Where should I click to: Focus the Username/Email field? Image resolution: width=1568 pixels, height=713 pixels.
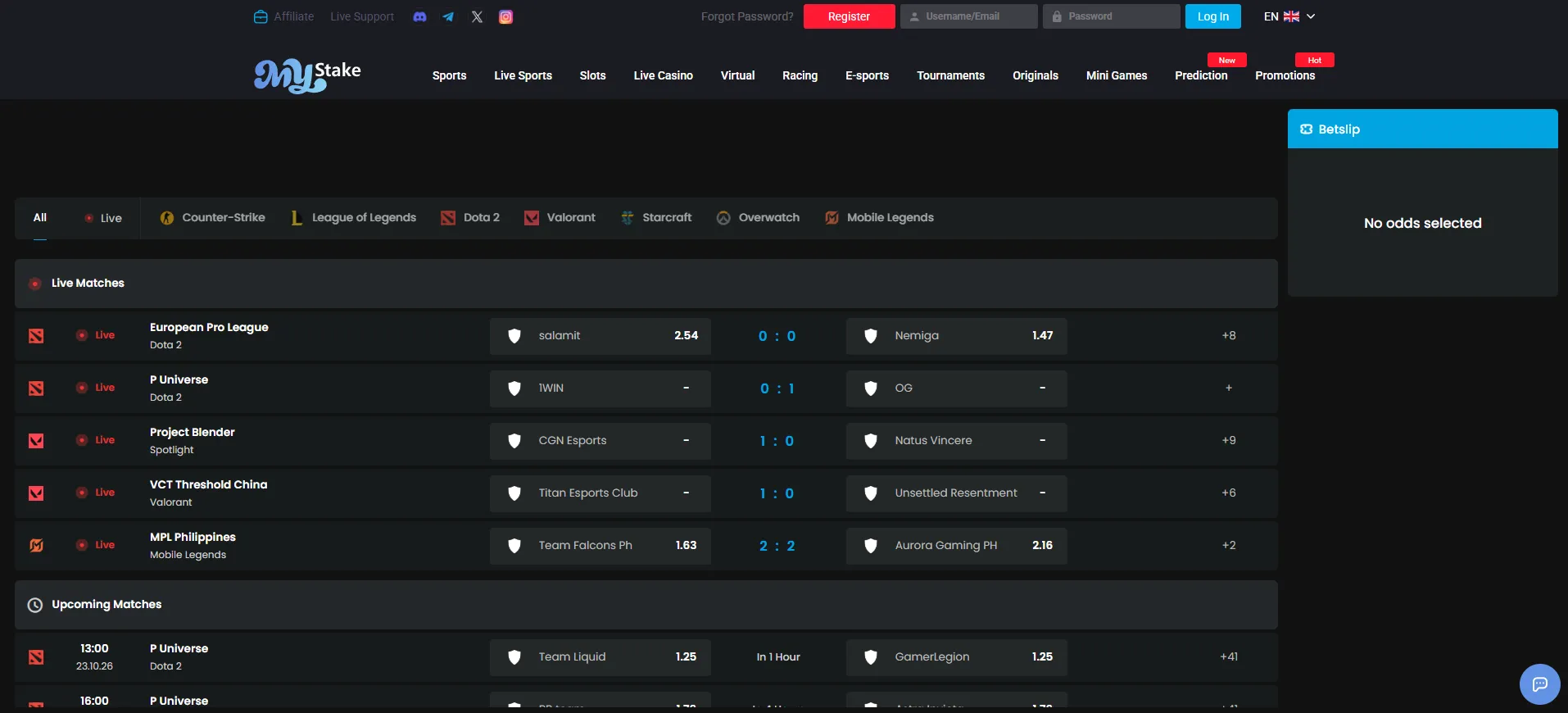(968, 16)
